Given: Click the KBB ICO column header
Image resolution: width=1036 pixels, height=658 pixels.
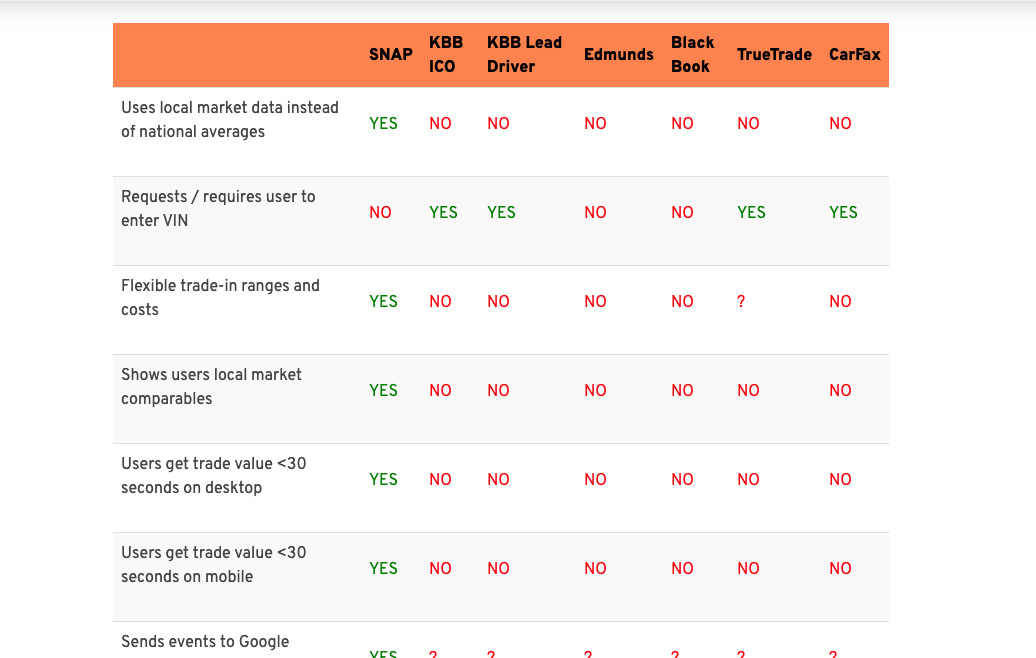Looking at the screenshot, I should tap(446, 54).
